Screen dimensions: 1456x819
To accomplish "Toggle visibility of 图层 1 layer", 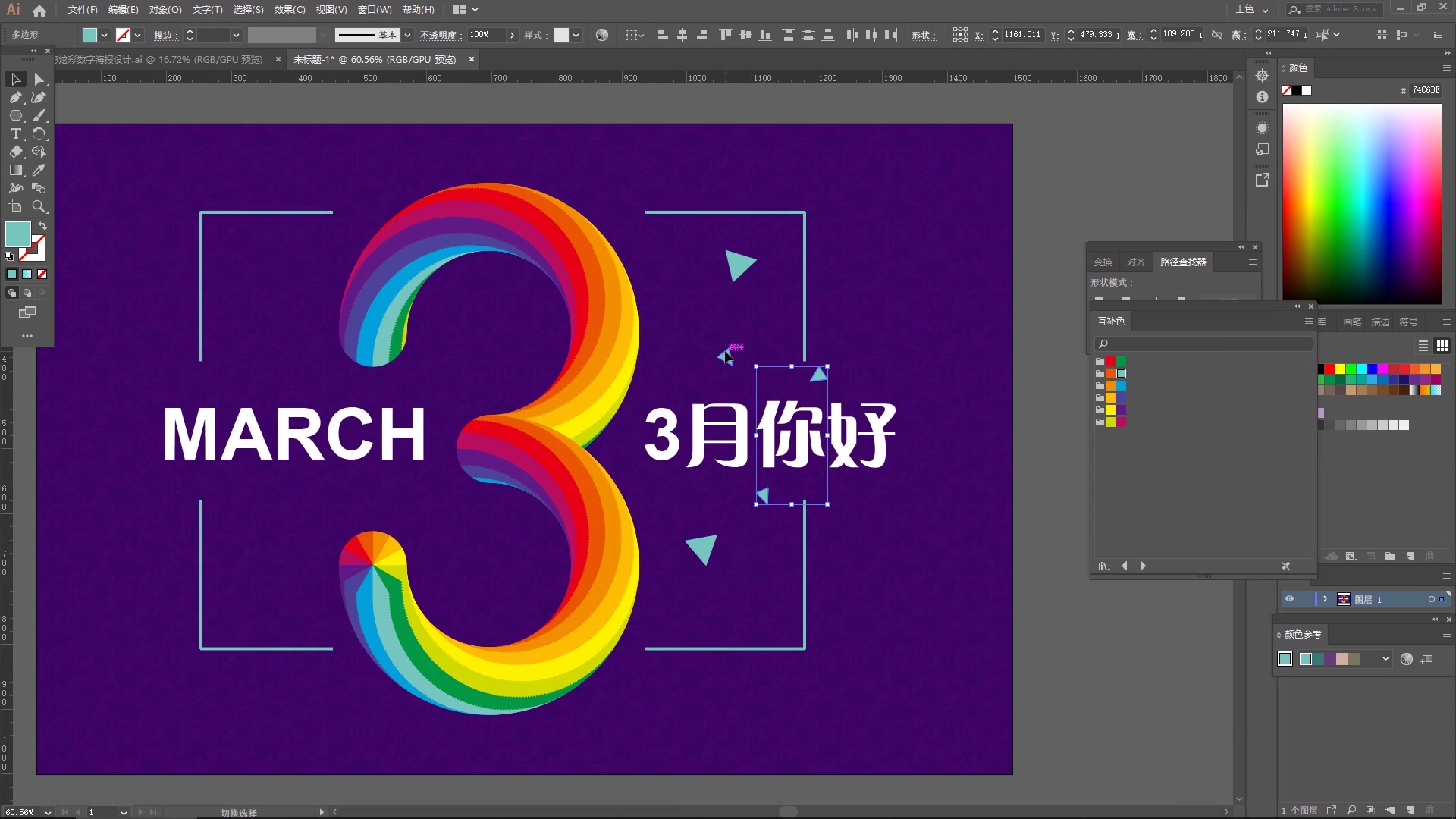I will pyautogui.click(x=1291, y=599).
